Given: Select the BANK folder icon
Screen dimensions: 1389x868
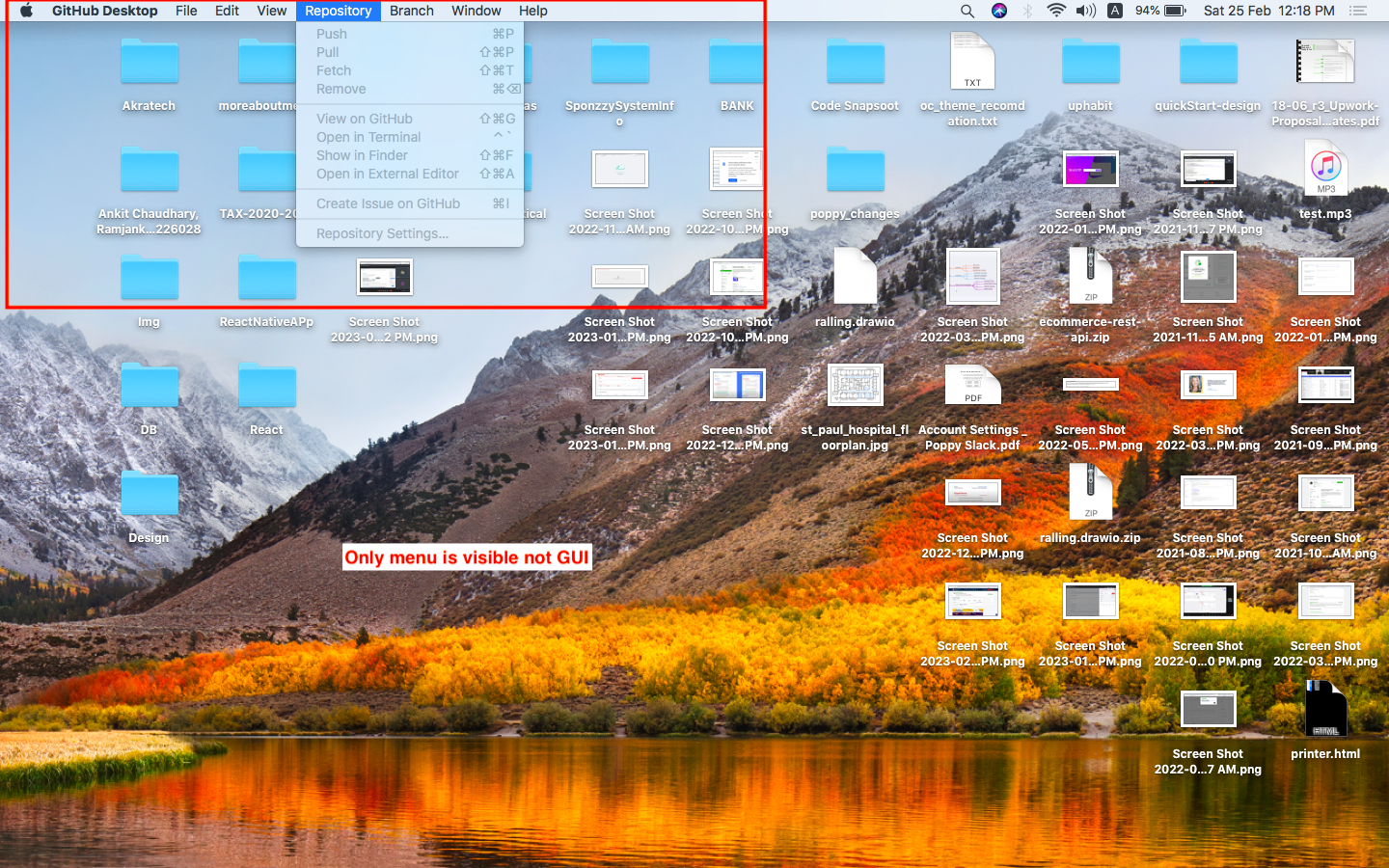Looking at the screenshot, I should point(737,62).
